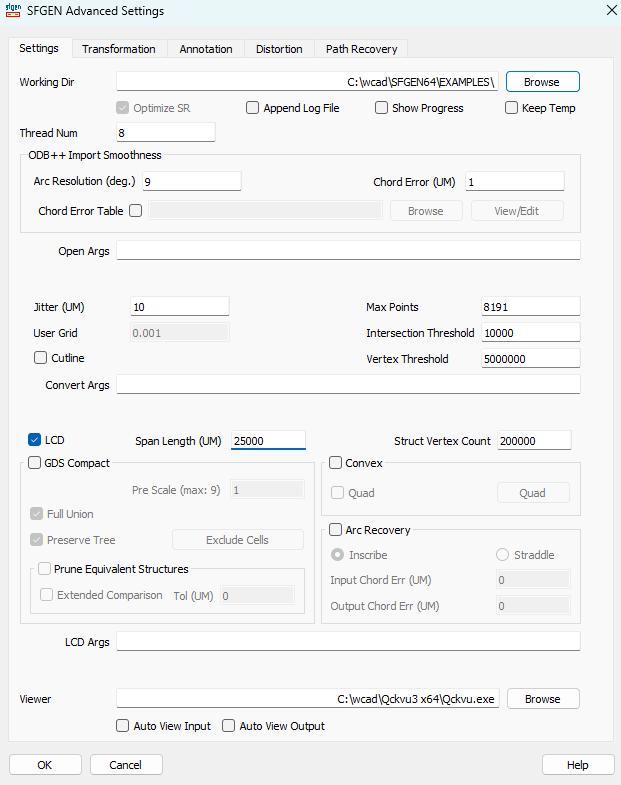621x785 pixels.
Task: Edit the Span Length (UM) field
Action: [x=268, y=441]
